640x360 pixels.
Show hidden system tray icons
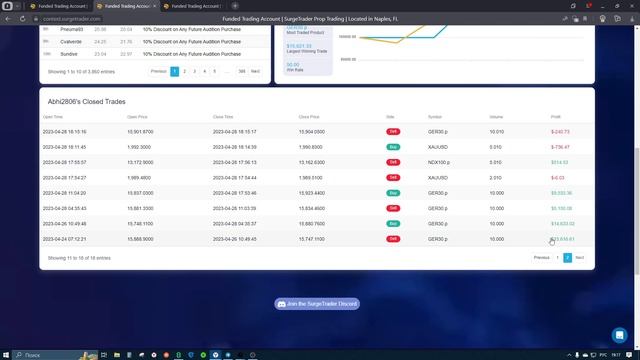[x=569, y=355]
